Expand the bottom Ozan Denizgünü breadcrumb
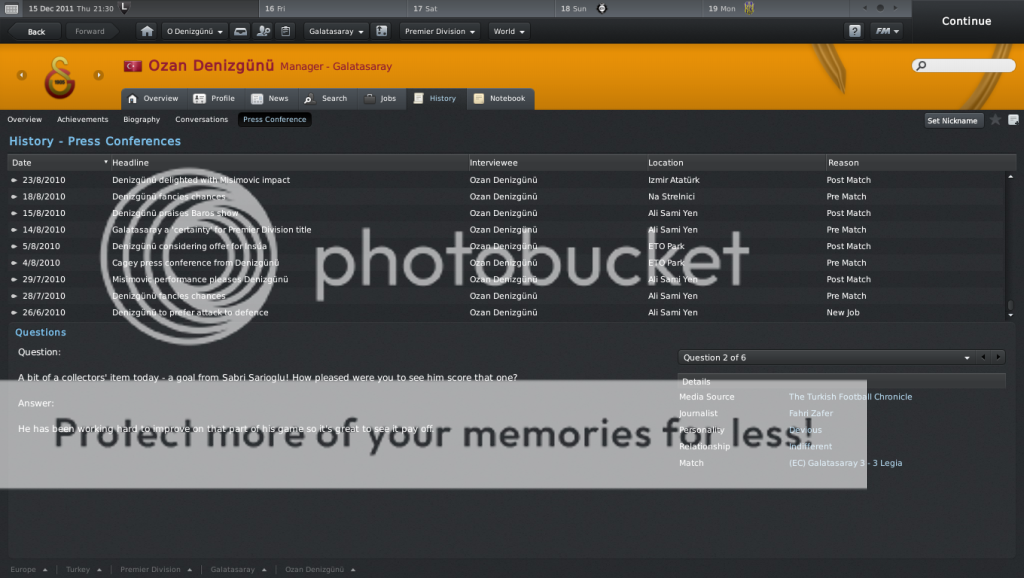 coord(320,570)
